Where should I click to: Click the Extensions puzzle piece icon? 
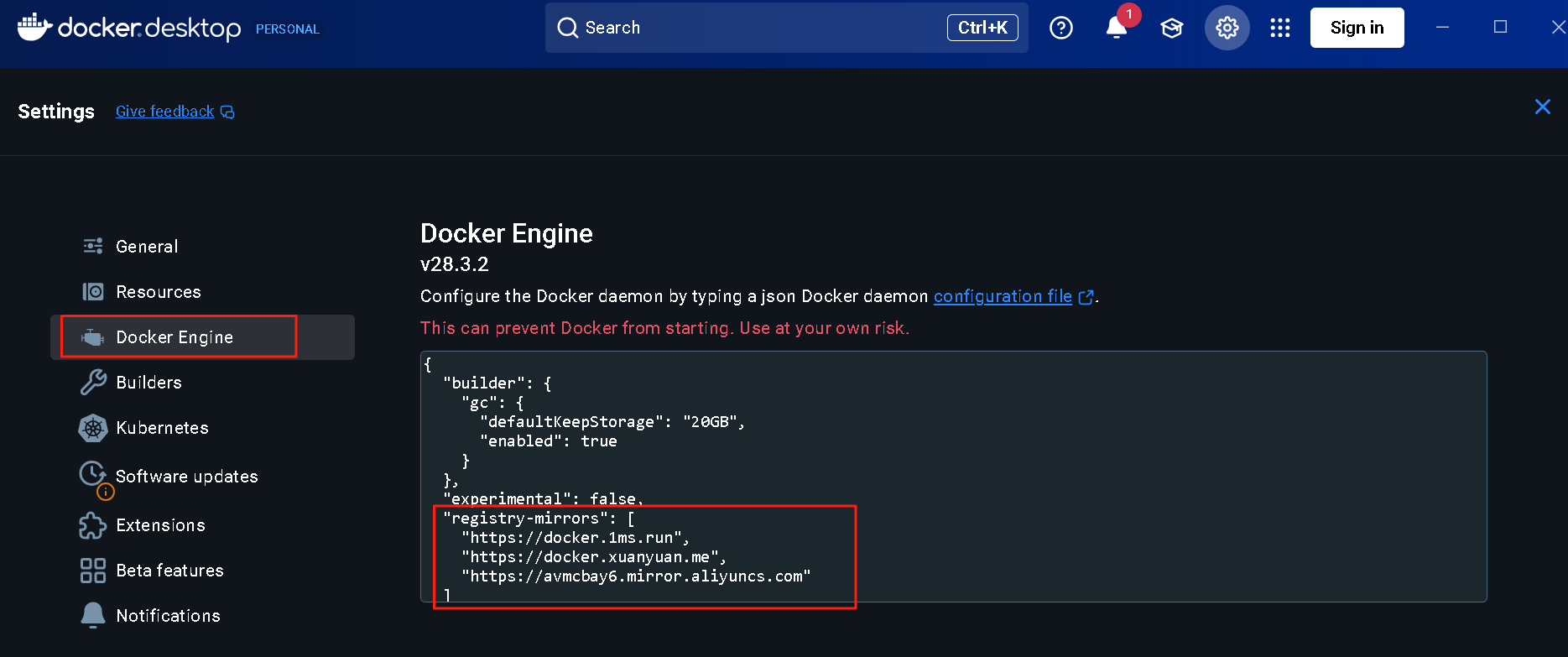93,525
